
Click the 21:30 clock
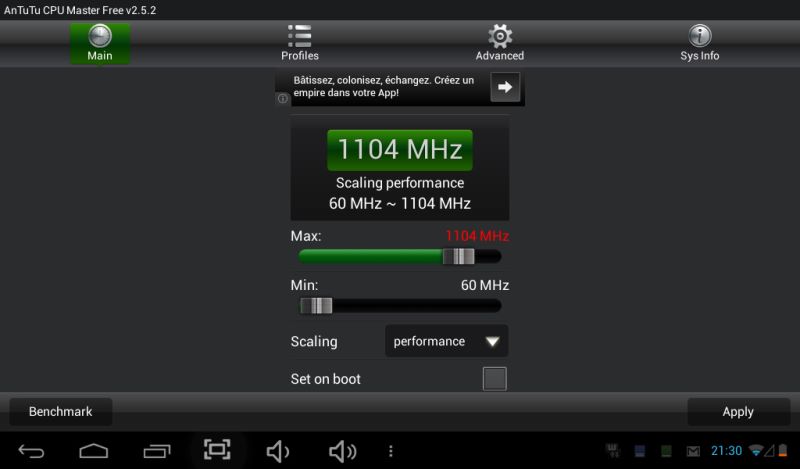727,451
